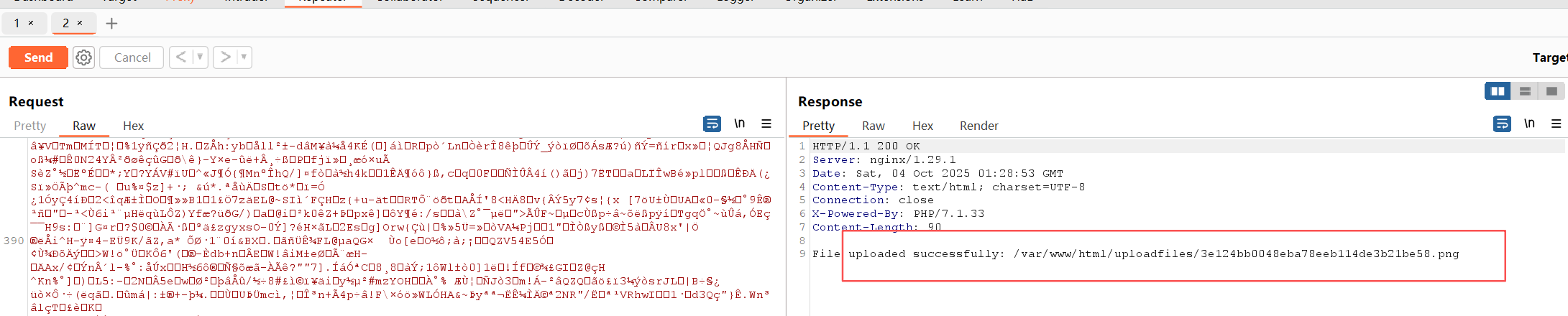Close Repeater tab 2
Image resolution: width=1568 pixels, height=316 pixels.
(80, 23)
